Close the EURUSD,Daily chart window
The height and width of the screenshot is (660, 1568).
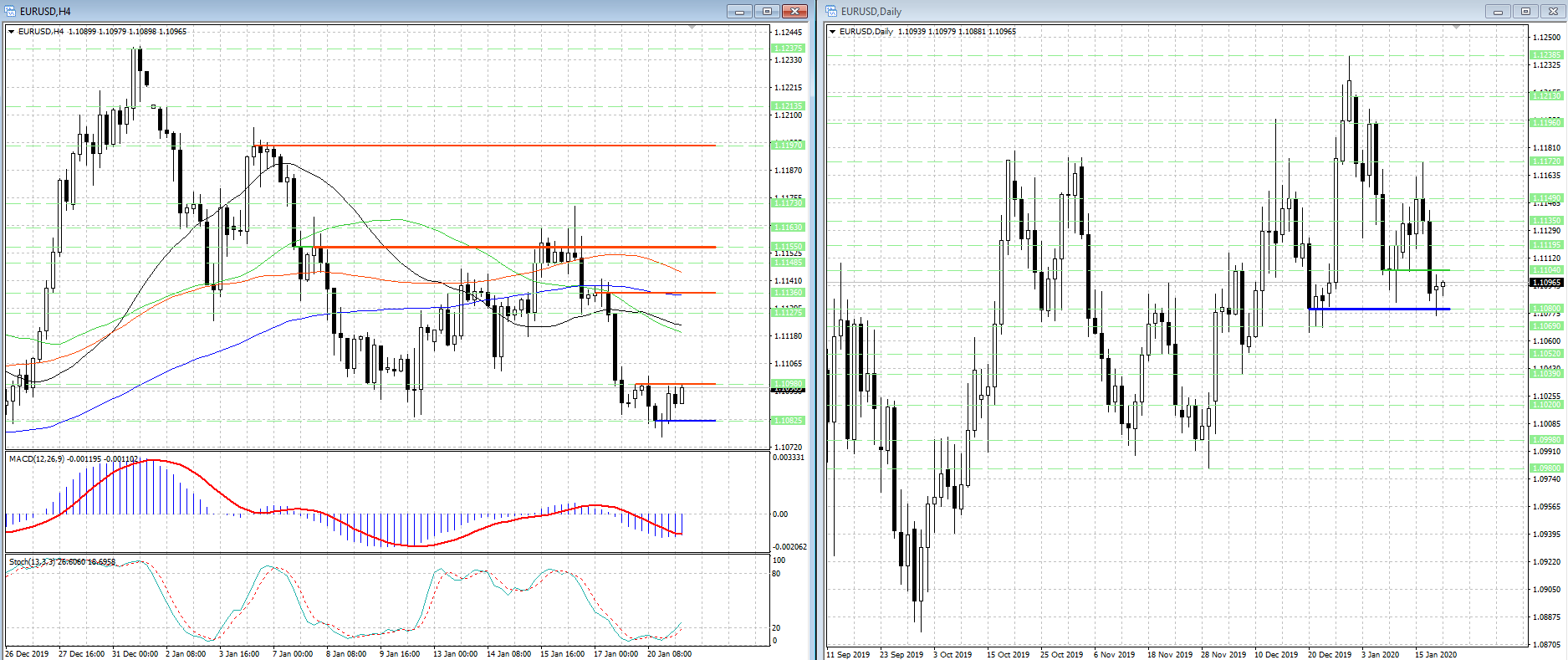pos(1553,11)
